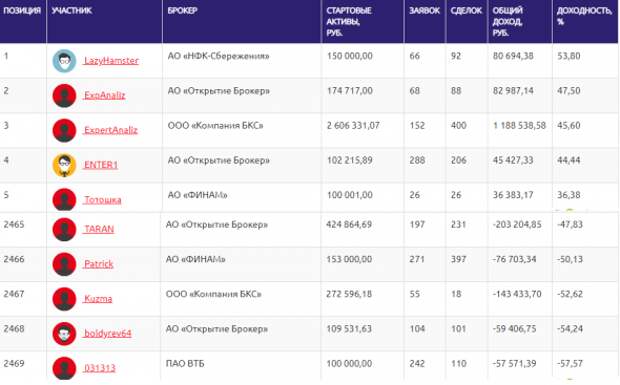Click ENTER1's yellow avatar icon
Image resolution: width=620 pixels, height=385 pixels.
tap(64, 165)
